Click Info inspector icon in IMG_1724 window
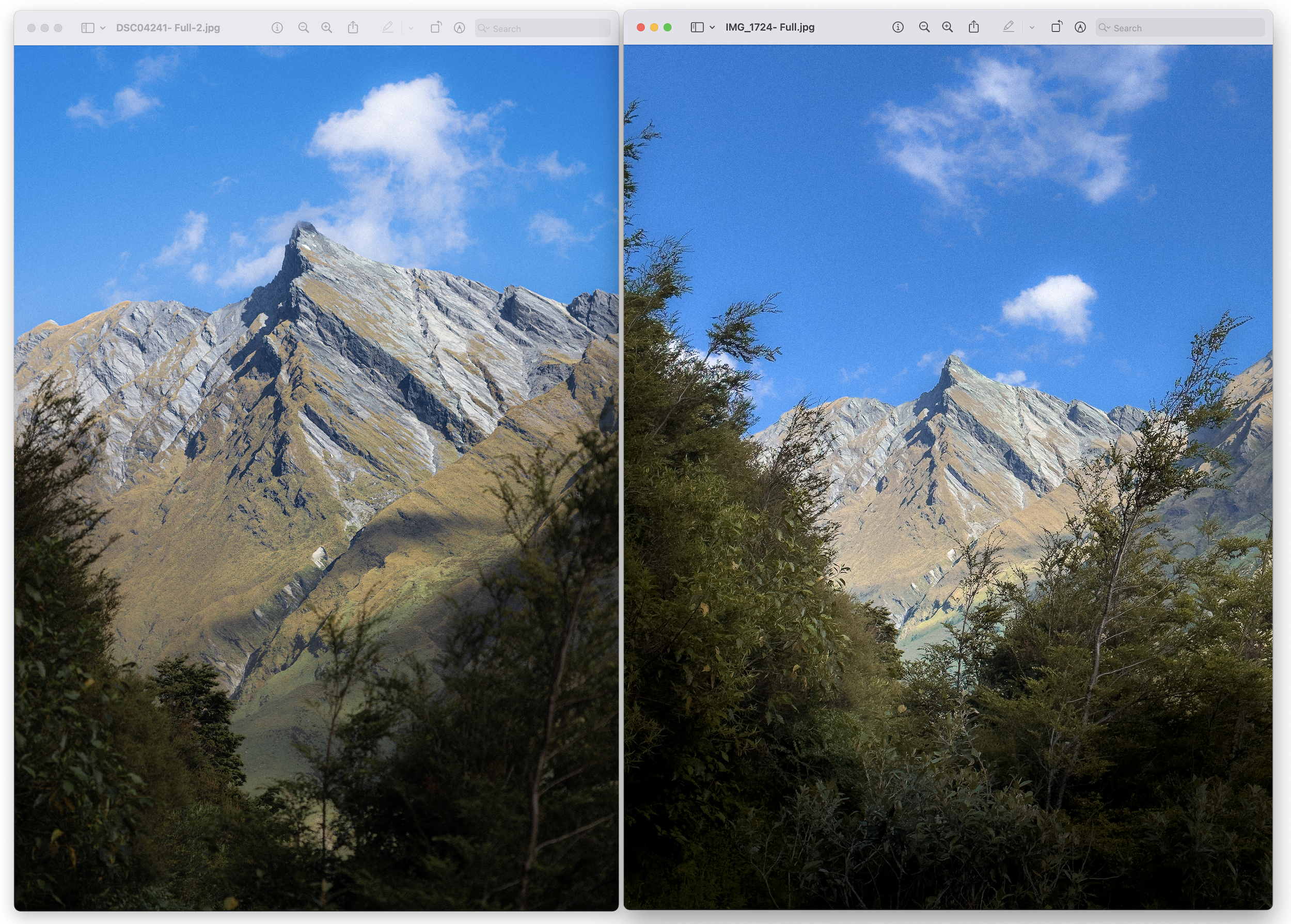The image size is (1291, 924). (x=898, y=27)
